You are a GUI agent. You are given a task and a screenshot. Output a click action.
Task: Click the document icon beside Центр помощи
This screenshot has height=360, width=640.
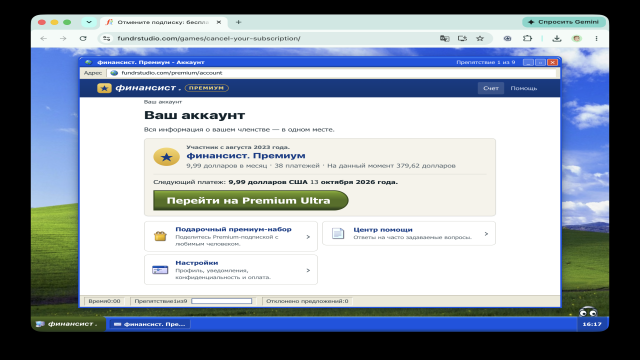pos(338,233)
